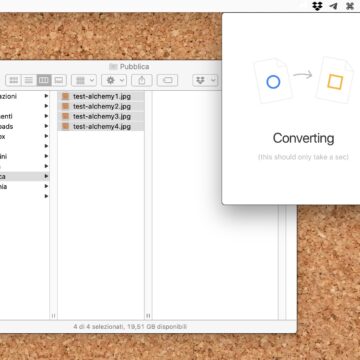Screen dimensions: 360x360
Task: Click the arrow on the row ending 'azioni'
Action: tap(46, 96)
